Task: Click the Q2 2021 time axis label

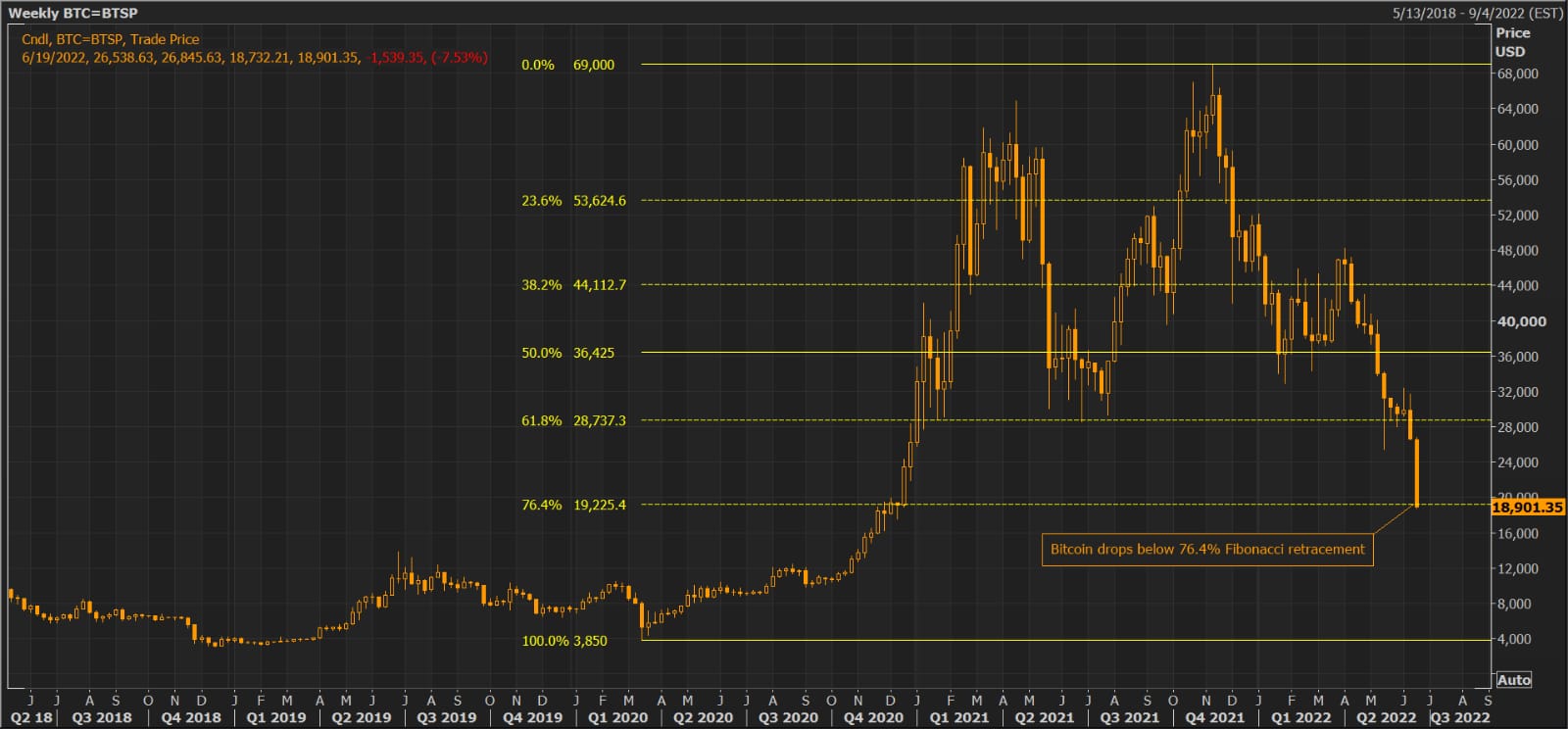Action: (1044, 717)
